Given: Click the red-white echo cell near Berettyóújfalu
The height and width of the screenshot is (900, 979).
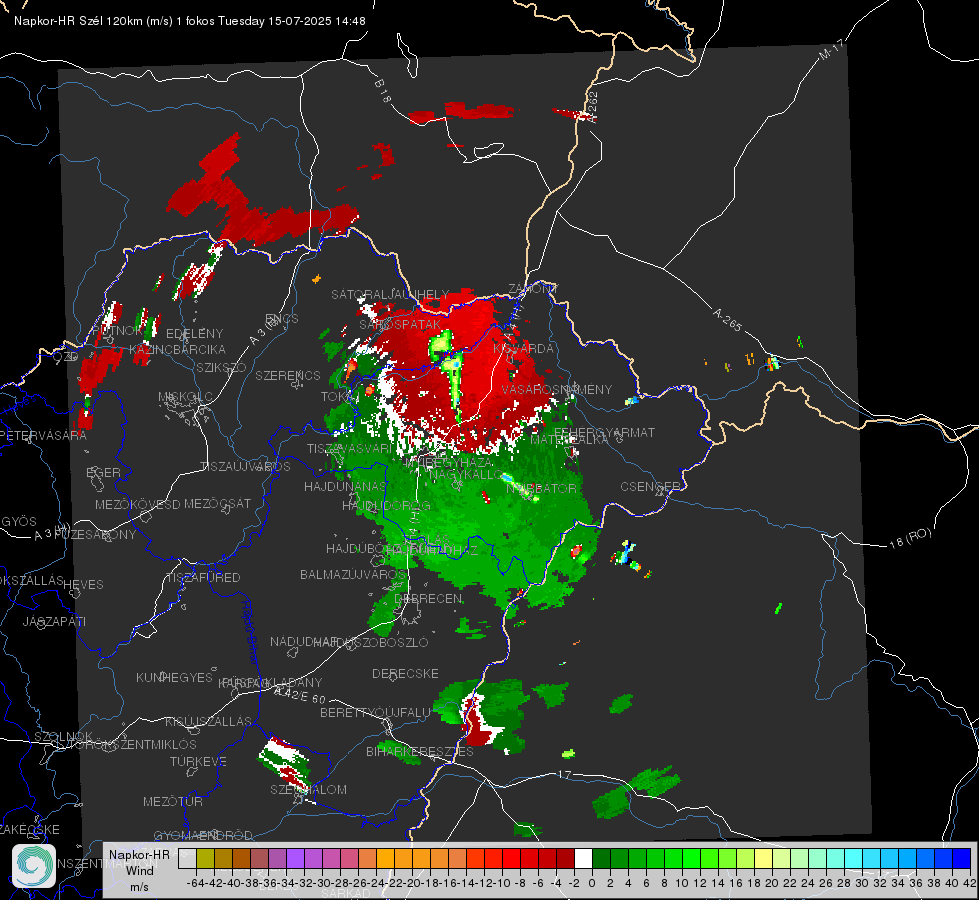Looking at the screenshot, I should pyautogui.click(x=479, y=720).
